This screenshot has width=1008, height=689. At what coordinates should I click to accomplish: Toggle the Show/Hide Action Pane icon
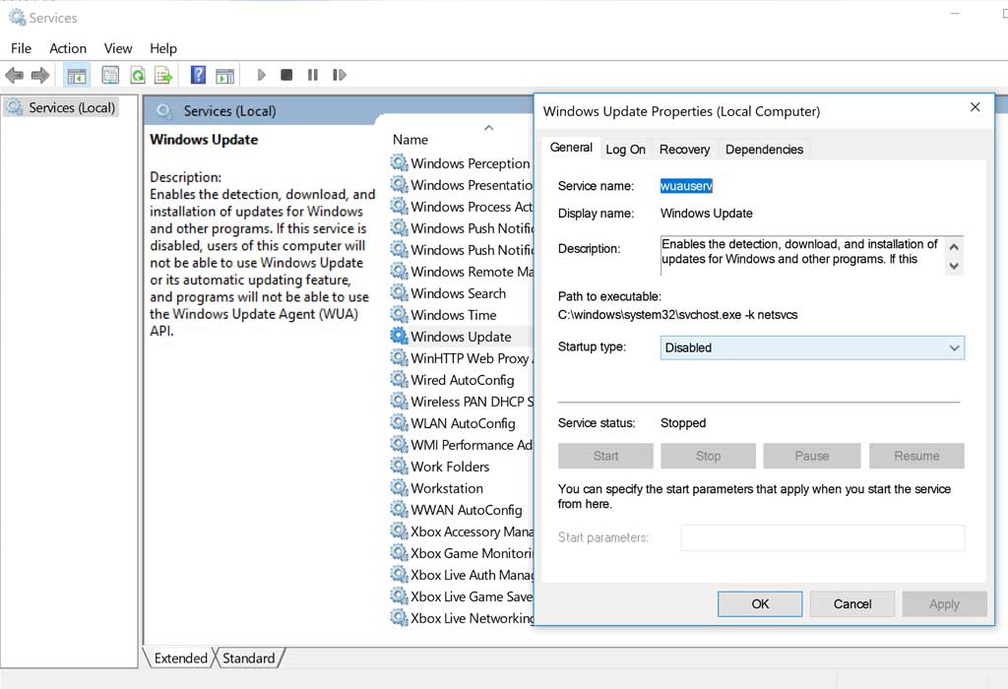click(x=225, y=76)
